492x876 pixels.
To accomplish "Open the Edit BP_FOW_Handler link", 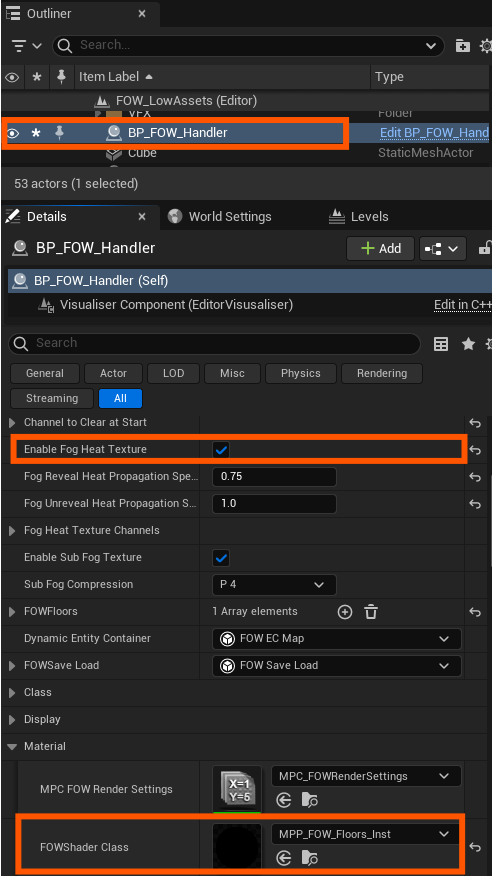I will 434,133.
